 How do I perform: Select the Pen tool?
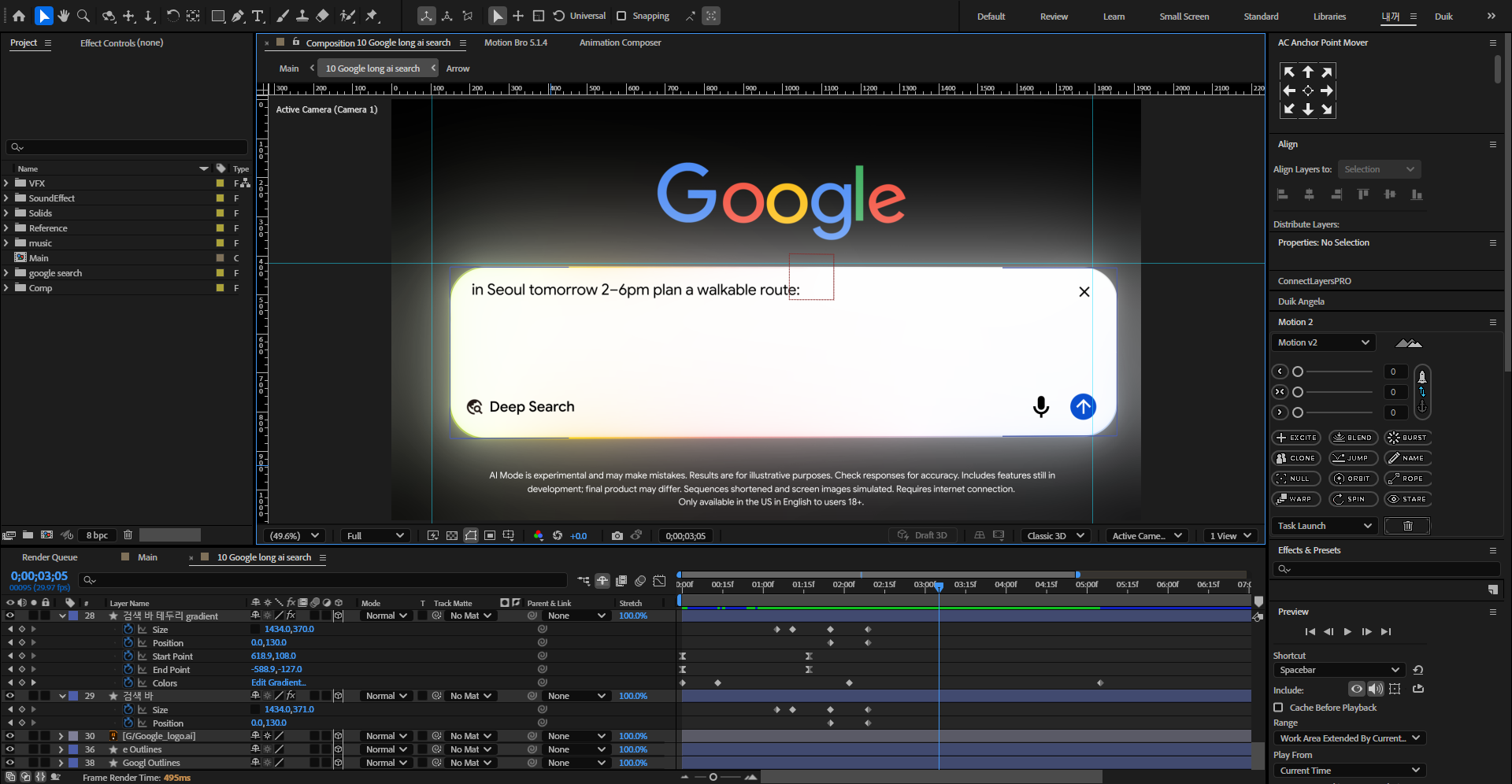pos(238,16)
